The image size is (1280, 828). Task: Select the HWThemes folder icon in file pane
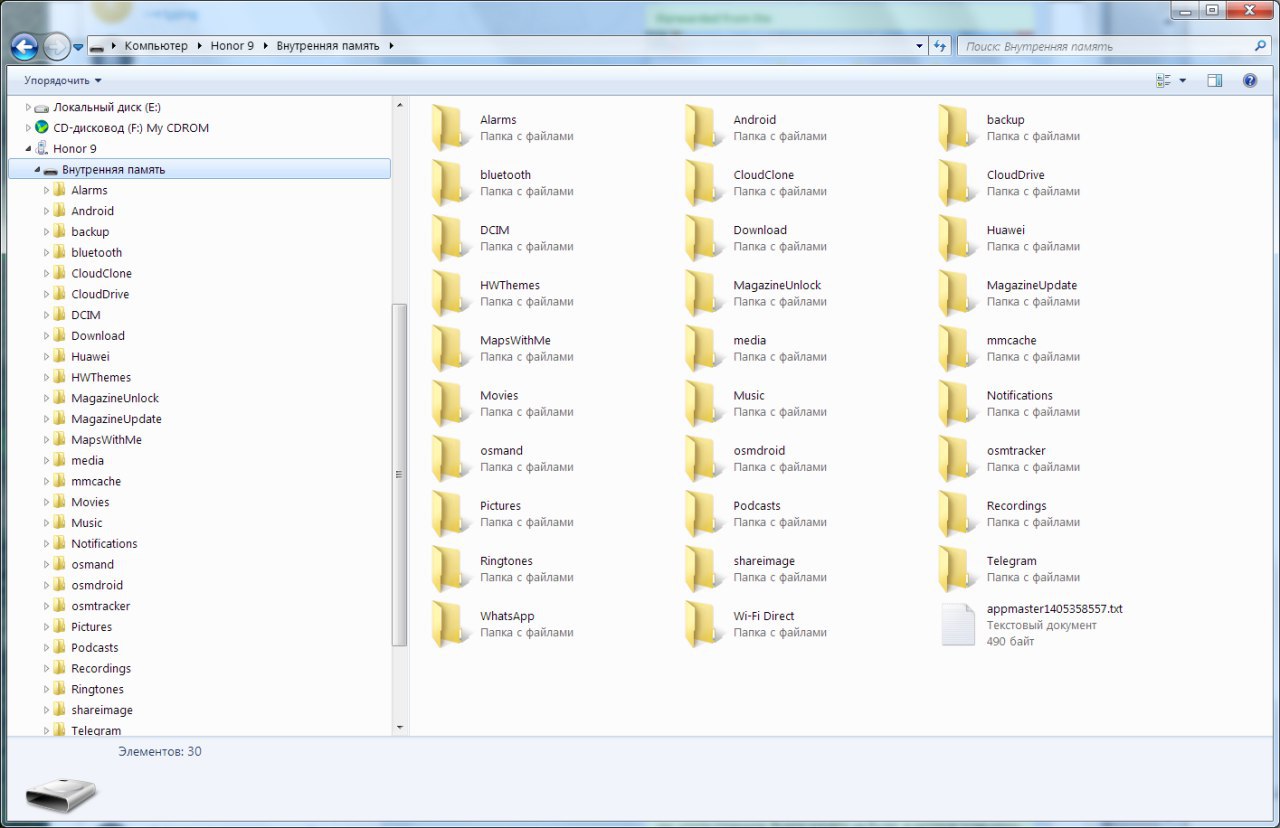(451, 293)
